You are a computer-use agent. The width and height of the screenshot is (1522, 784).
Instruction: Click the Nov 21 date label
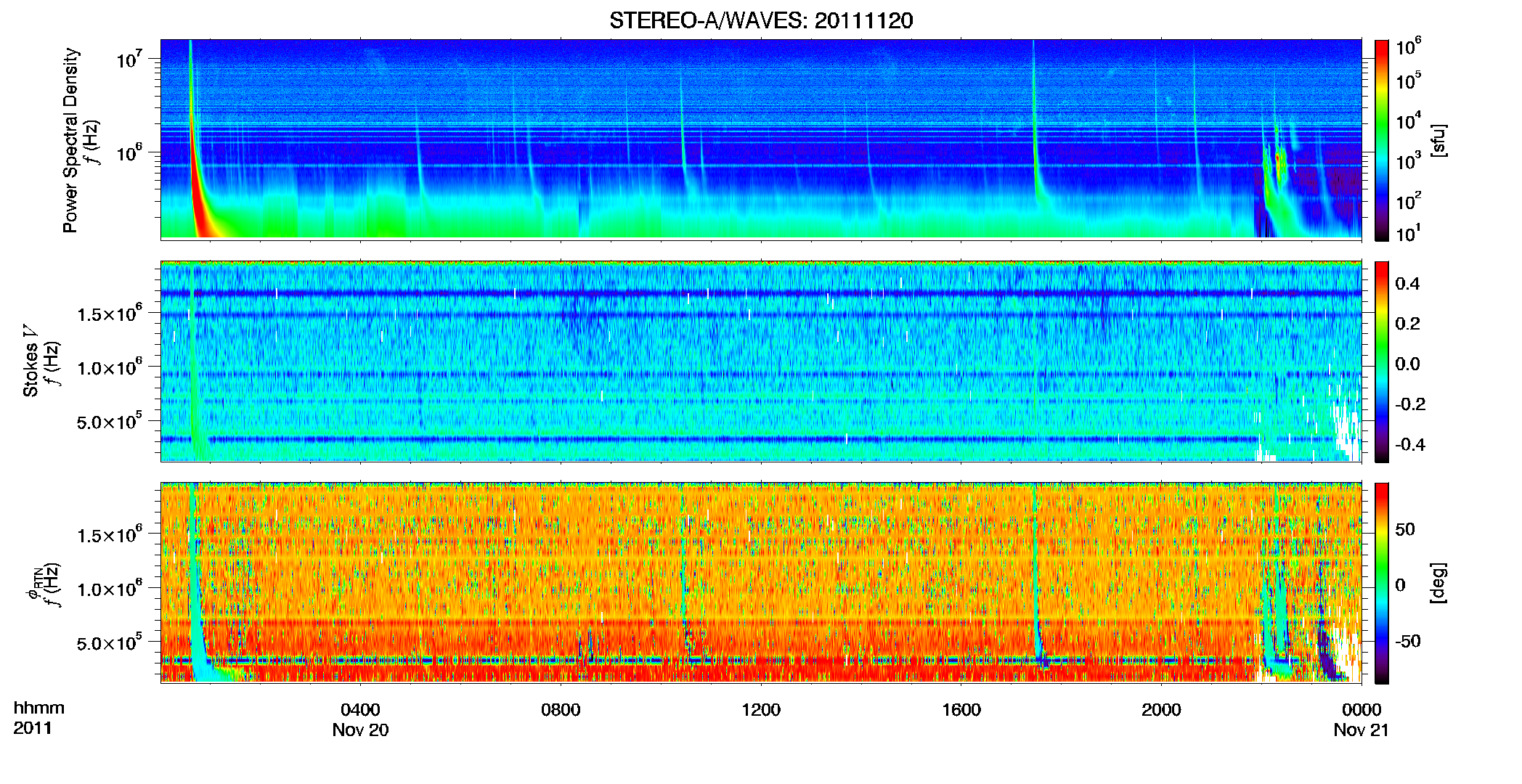pos(1362,730)
